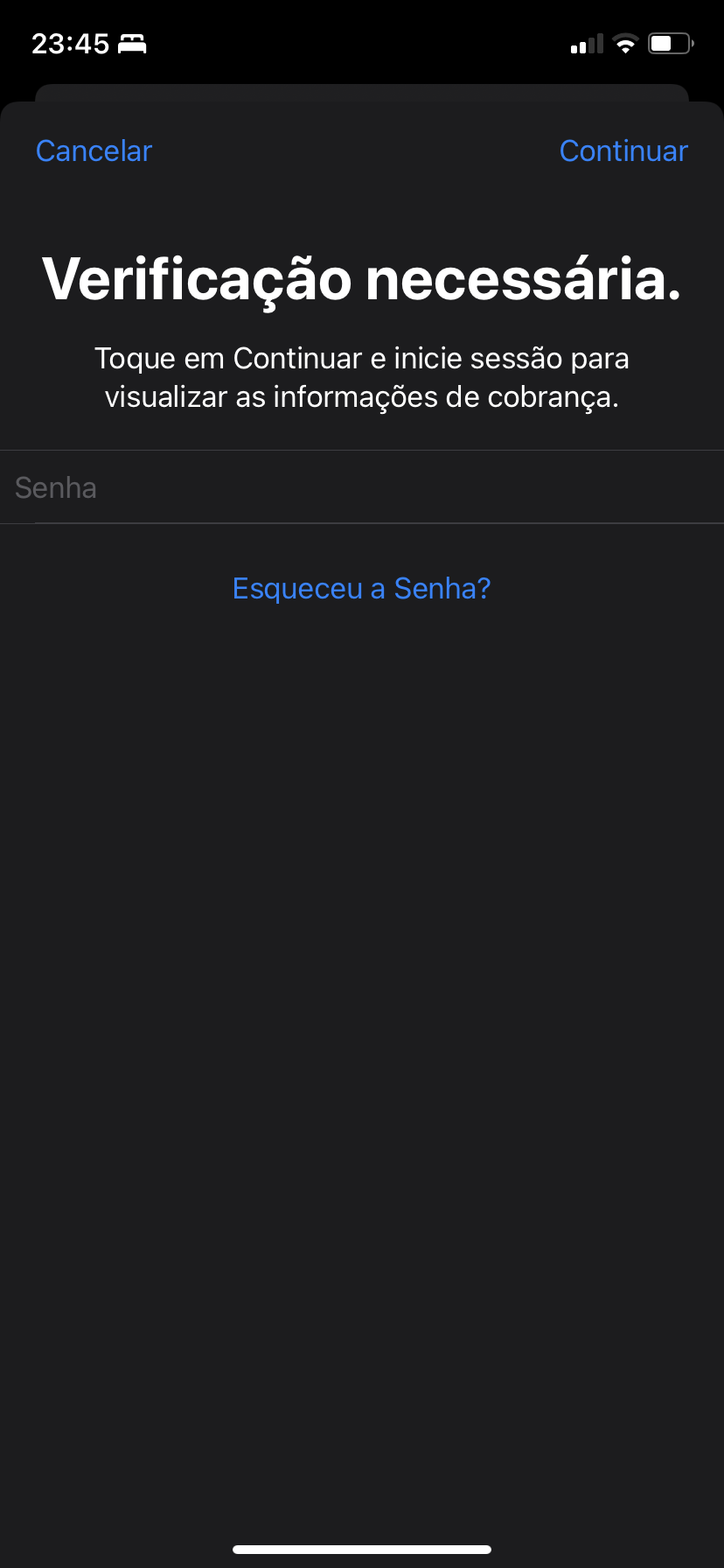Tap the word "necessária." in the title
Screen dimensions: 724x1568
tap(523, 280)
